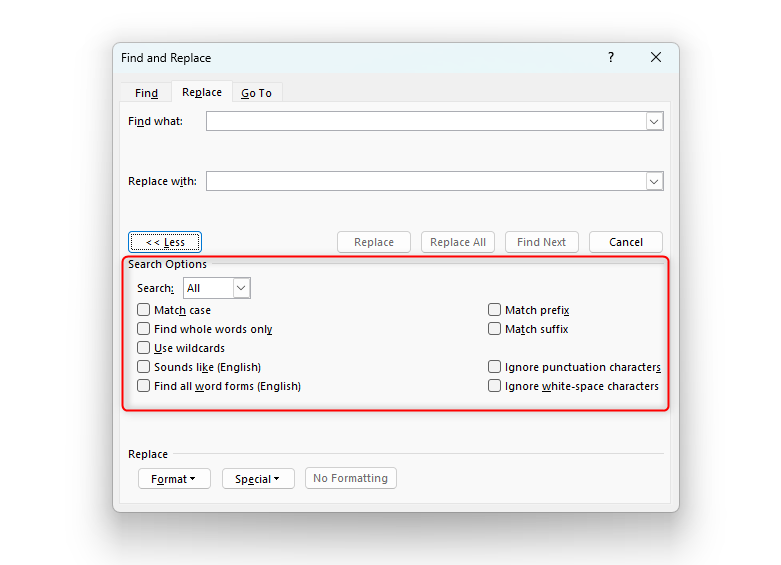Tick the Match suffix checkbox

coord(495,329)
